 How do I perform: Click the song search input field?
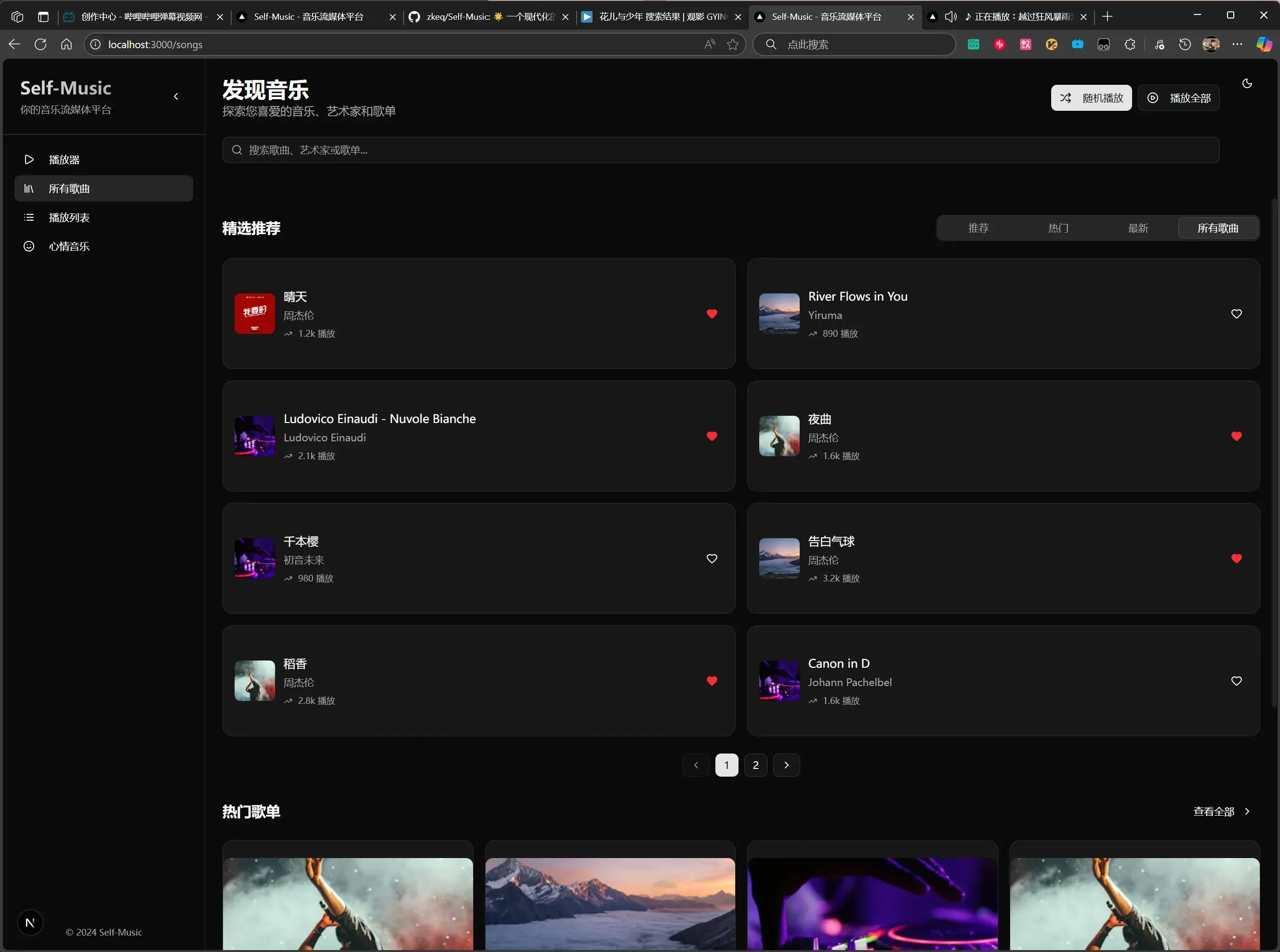click(x=720, y=150)
